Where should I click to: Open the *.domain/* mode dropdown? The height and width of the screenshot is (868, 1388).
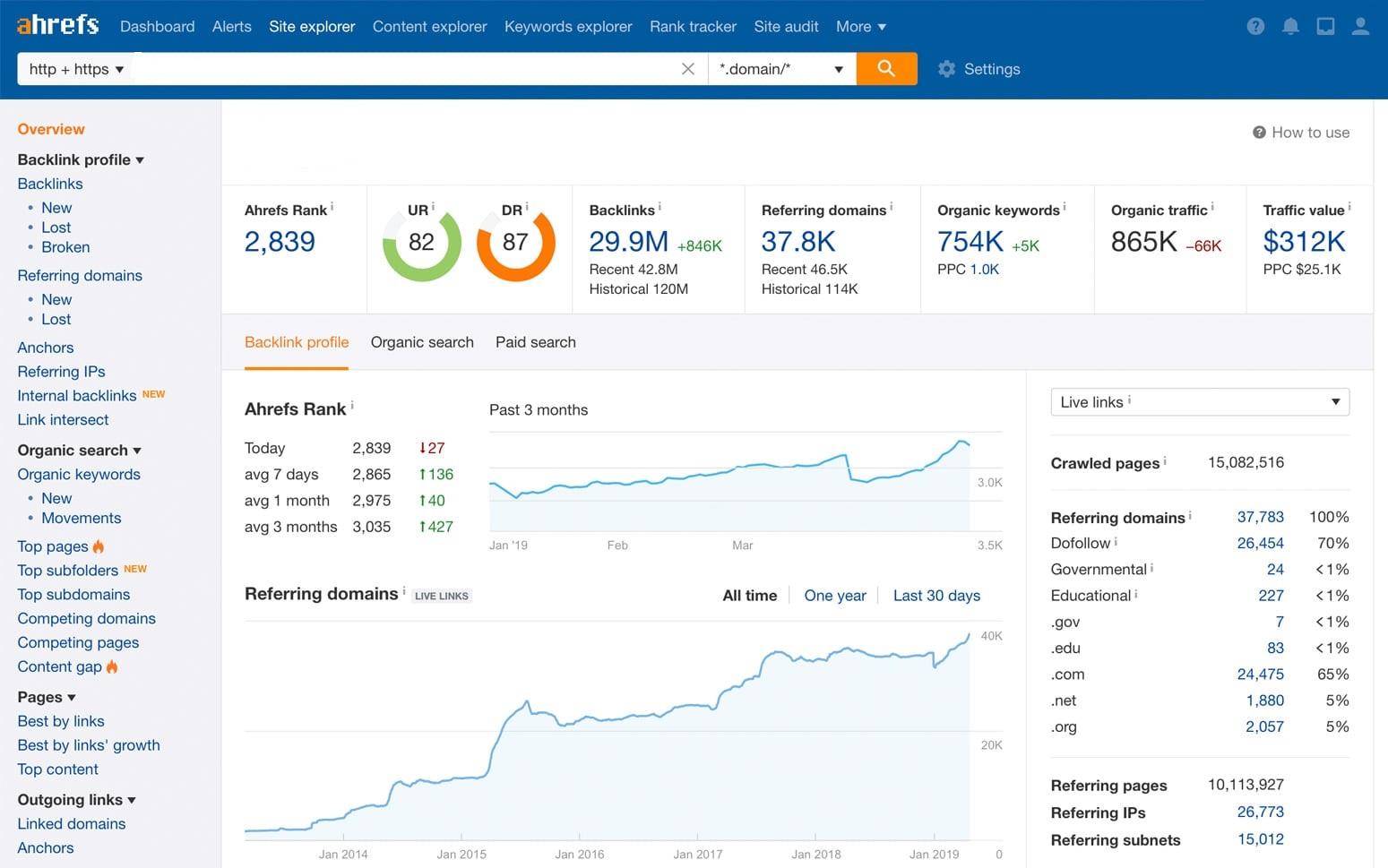(780, 69)
